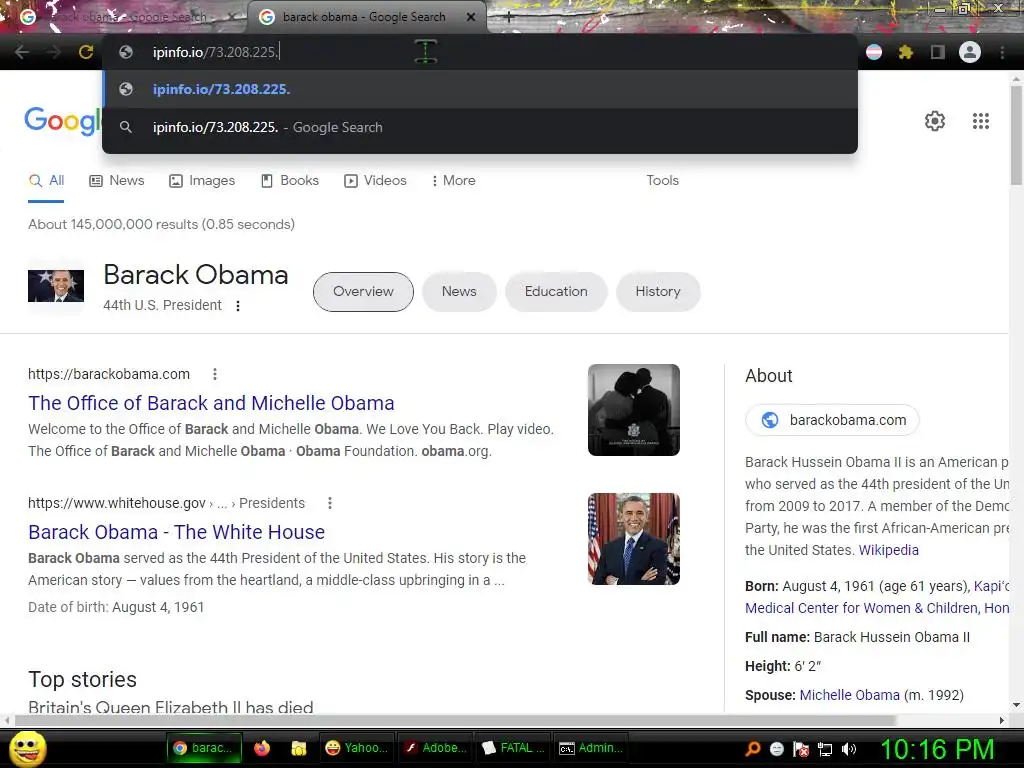Click the black-and-white Obama result thumbnail
Image resolution: width=1024 pixels, height=768 pixels.
[633, 409]
